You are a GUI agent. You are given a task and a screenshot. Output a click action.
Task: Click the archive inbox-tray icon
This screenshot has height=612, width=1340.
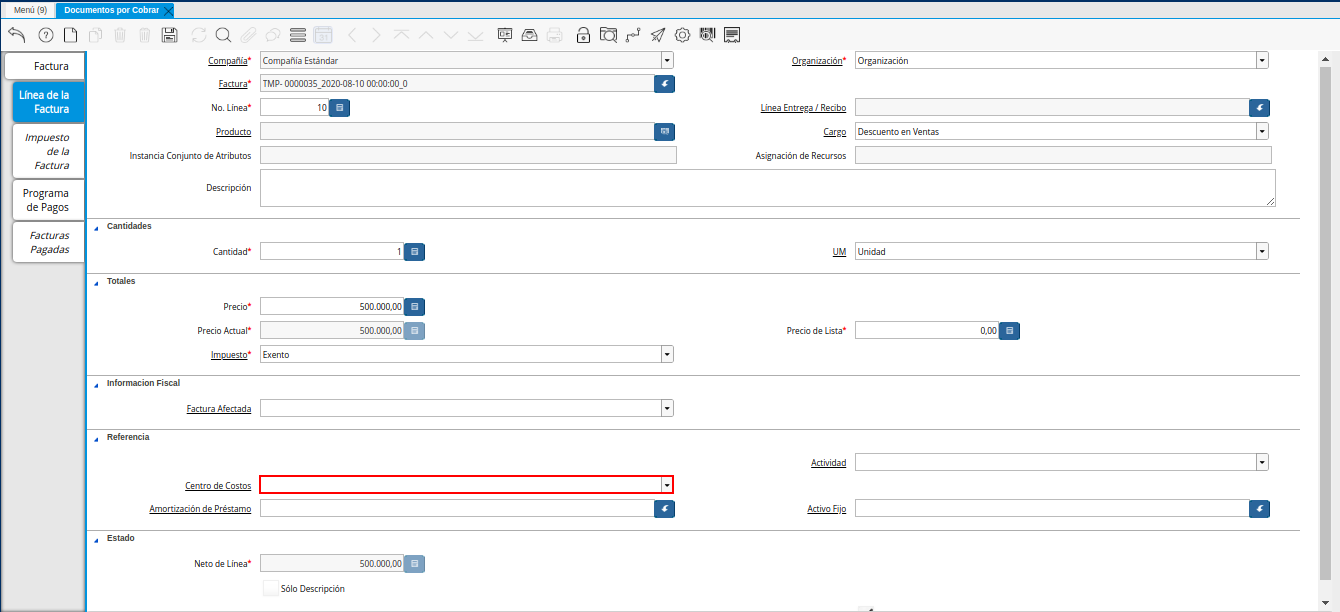coord(530,35)
